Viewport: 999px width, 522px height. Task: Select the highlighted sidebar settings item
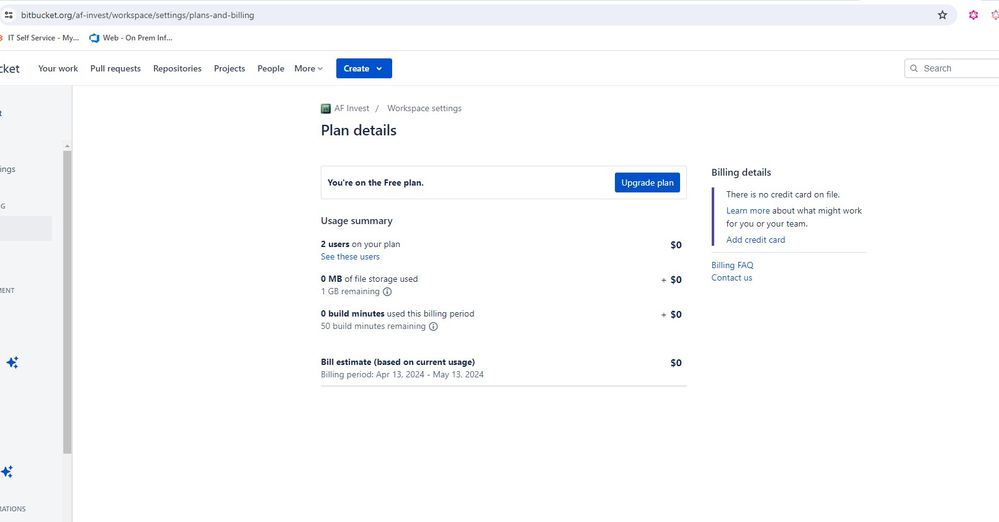tap(26, 228)
